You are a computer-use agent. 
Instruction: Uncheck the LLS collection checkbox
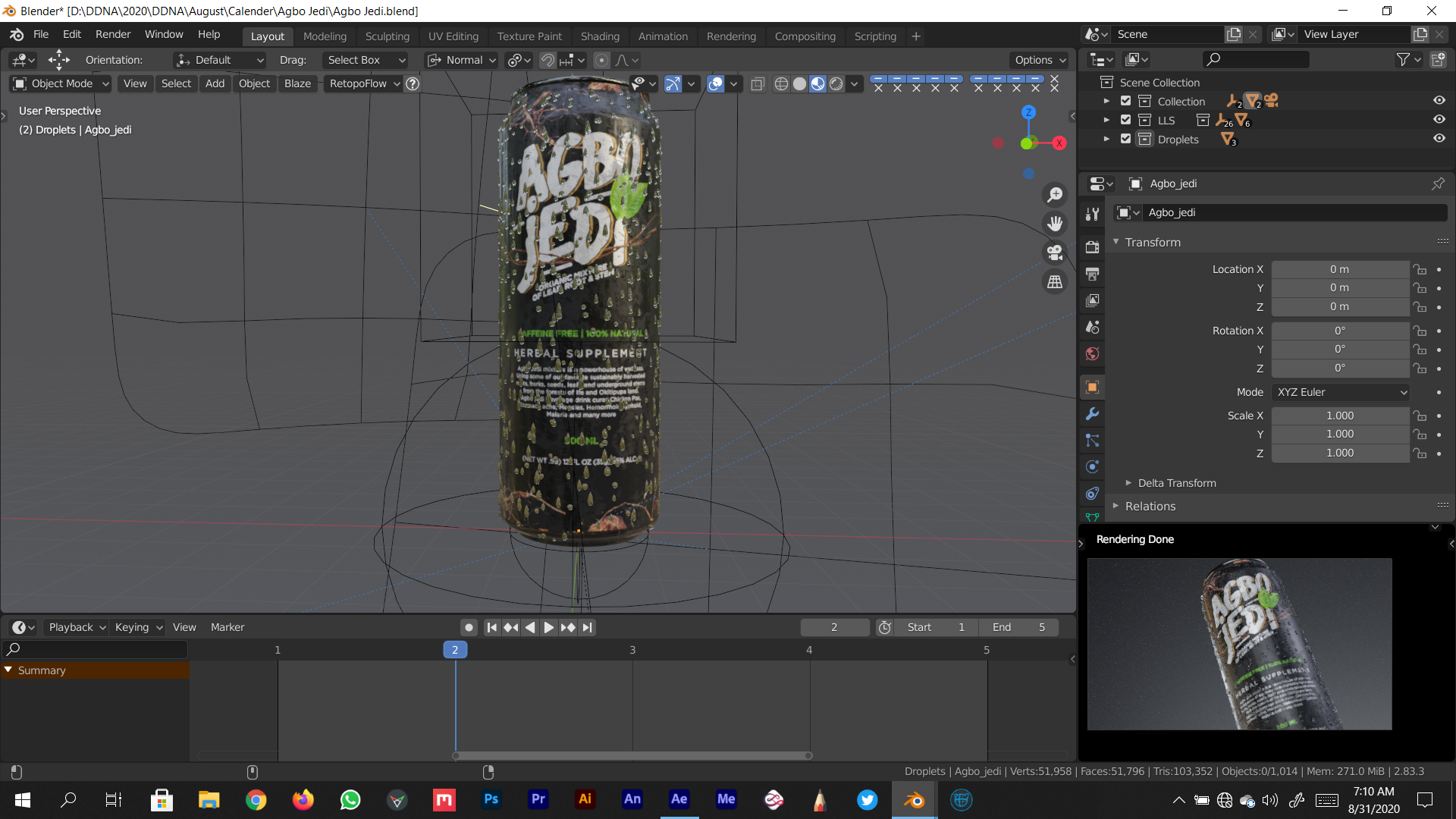click(x=1126, y=120)
